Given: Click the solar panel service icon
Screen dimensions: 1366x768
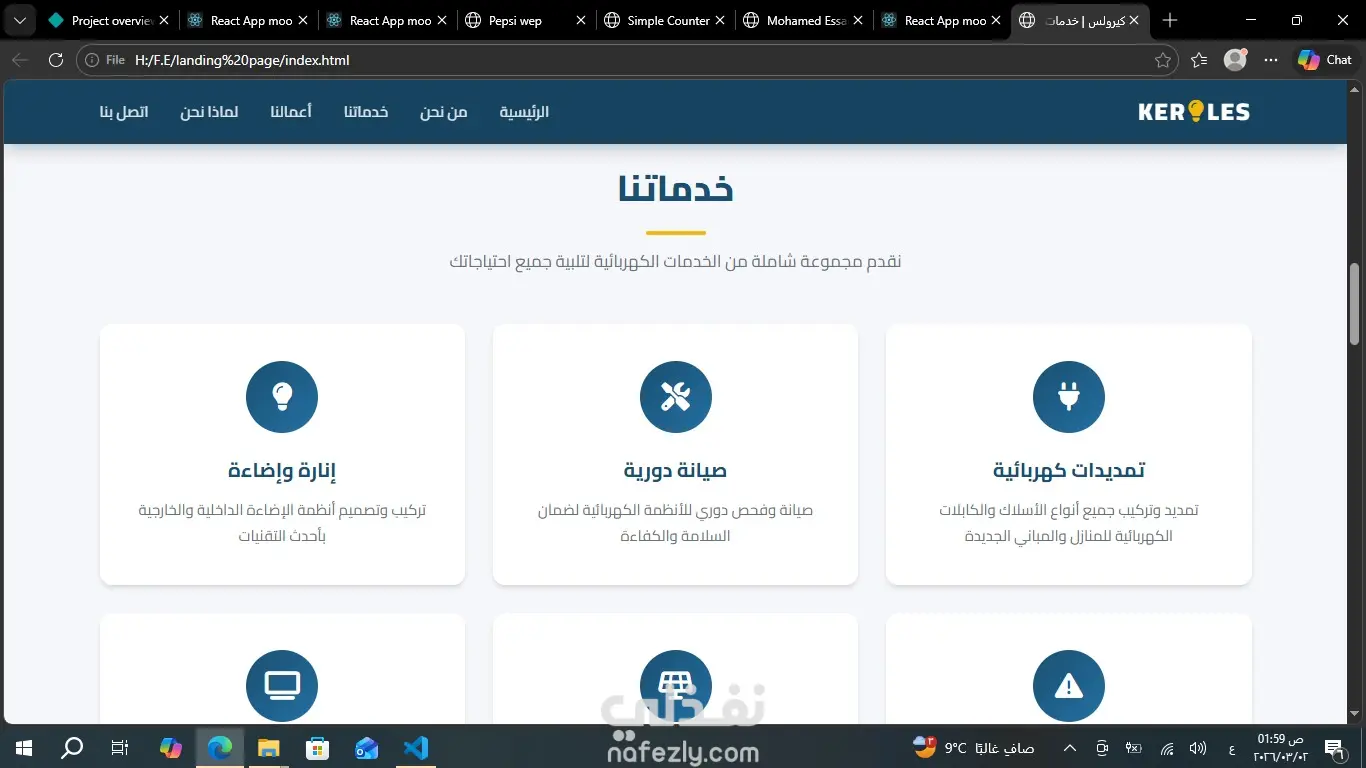Looking at the screenshot, I should coord(676,686).
